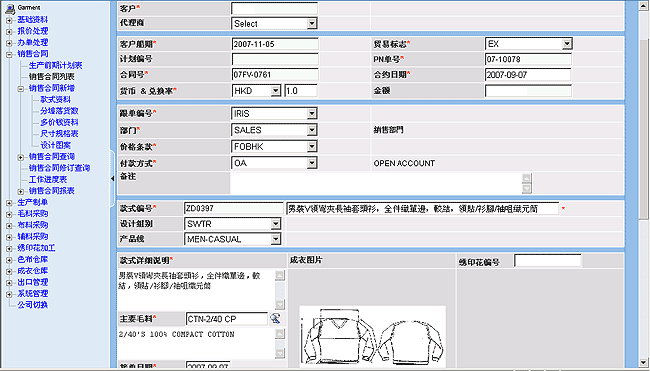Open the 工作进度表 link
Screen dimensions: 650x371
click(48, 179)
